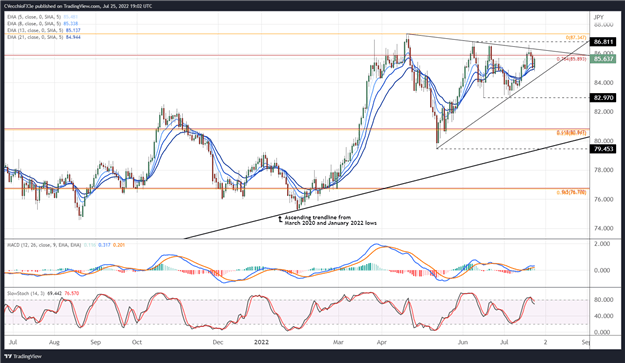Click the Jun label on the time axis
This screenshot has width=625, height=363.
(463, 342)
